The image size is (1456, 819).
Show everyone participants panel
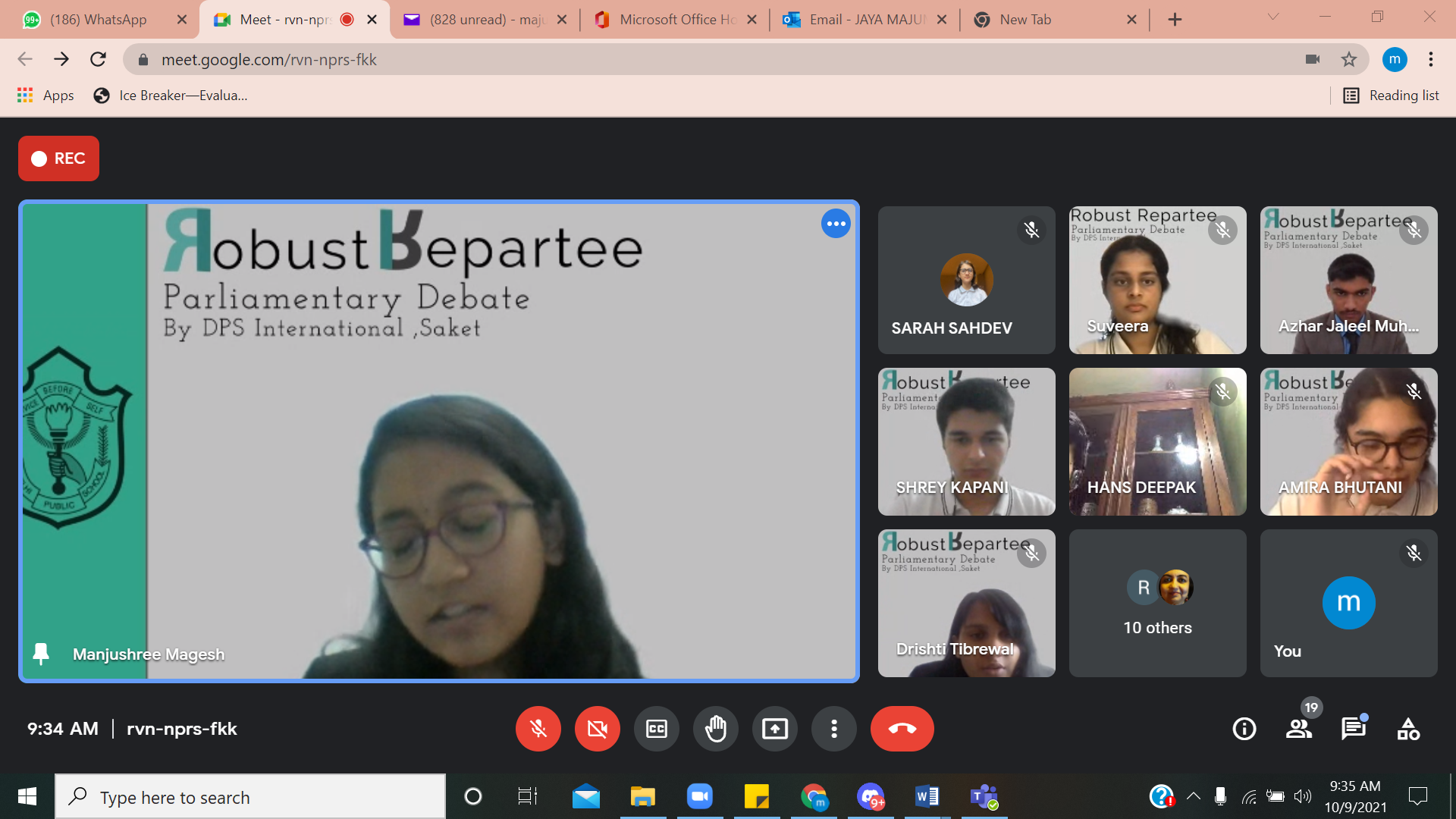[x=1298, y=729]
